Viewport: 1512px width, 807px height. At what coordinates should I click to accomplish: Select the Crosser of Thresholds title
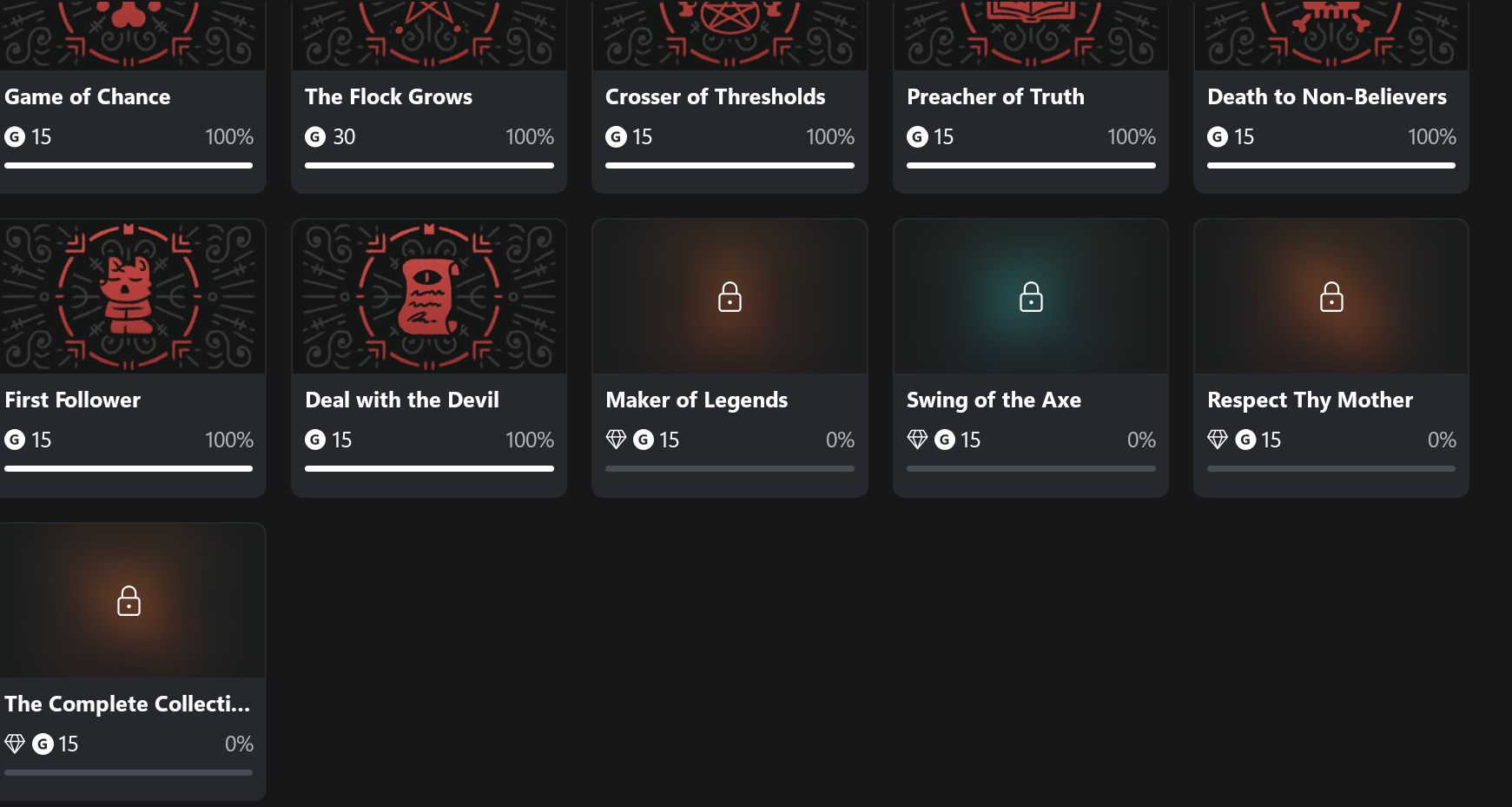[715, 96]
